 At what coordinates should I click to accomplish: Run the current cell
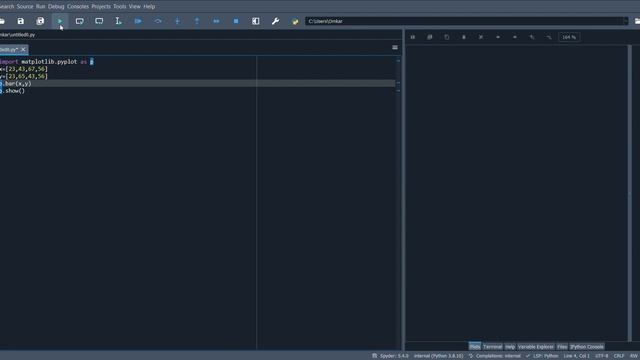pyautogui.click(x=80, y=21)
